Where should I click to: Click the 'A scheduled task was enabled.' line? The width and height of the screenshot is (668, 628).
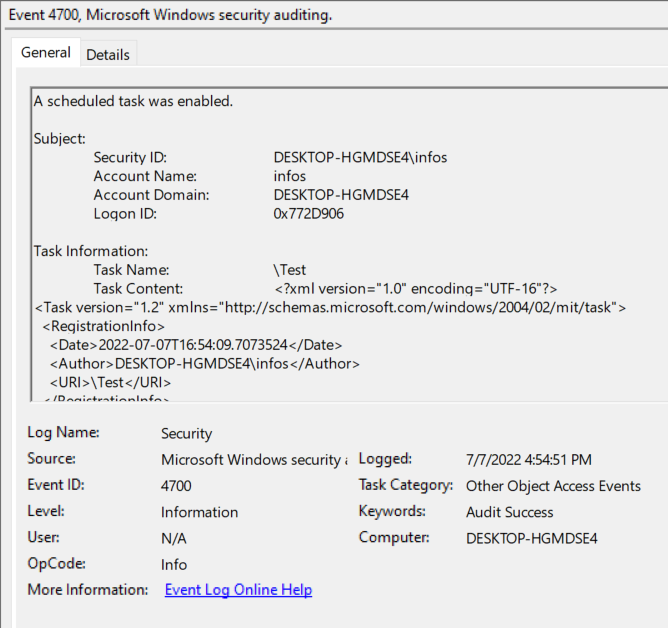tap(133, 101)
